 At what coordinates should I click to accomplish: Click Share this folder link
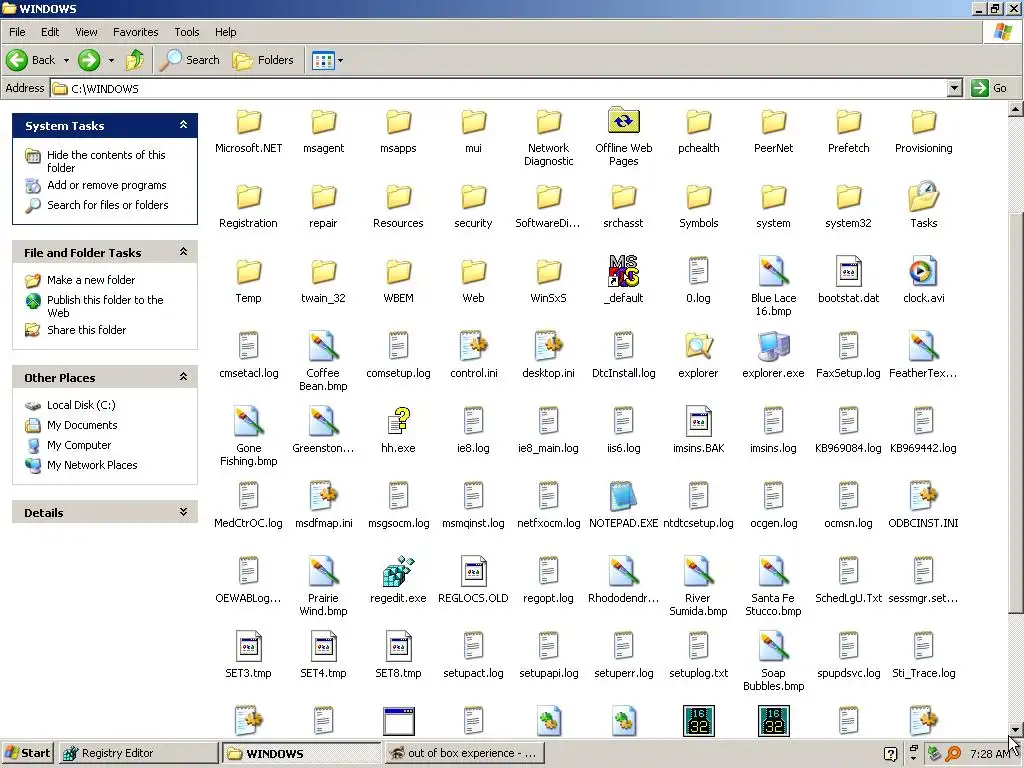(x=86, y=330)
